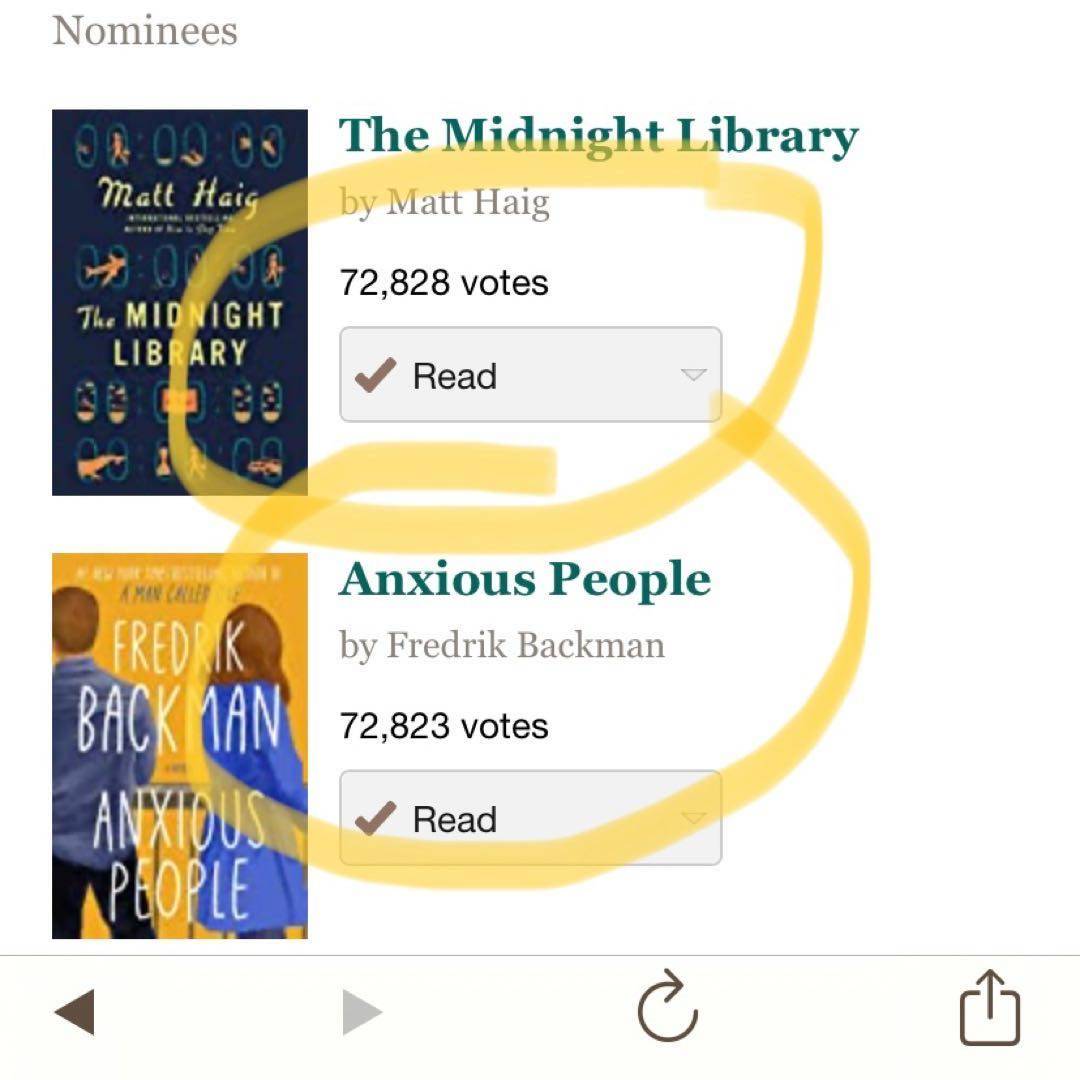Viewport: 1080px width, 1080px height.
Task: Tap the Anxious People book cover
Action: click(180, 746)
